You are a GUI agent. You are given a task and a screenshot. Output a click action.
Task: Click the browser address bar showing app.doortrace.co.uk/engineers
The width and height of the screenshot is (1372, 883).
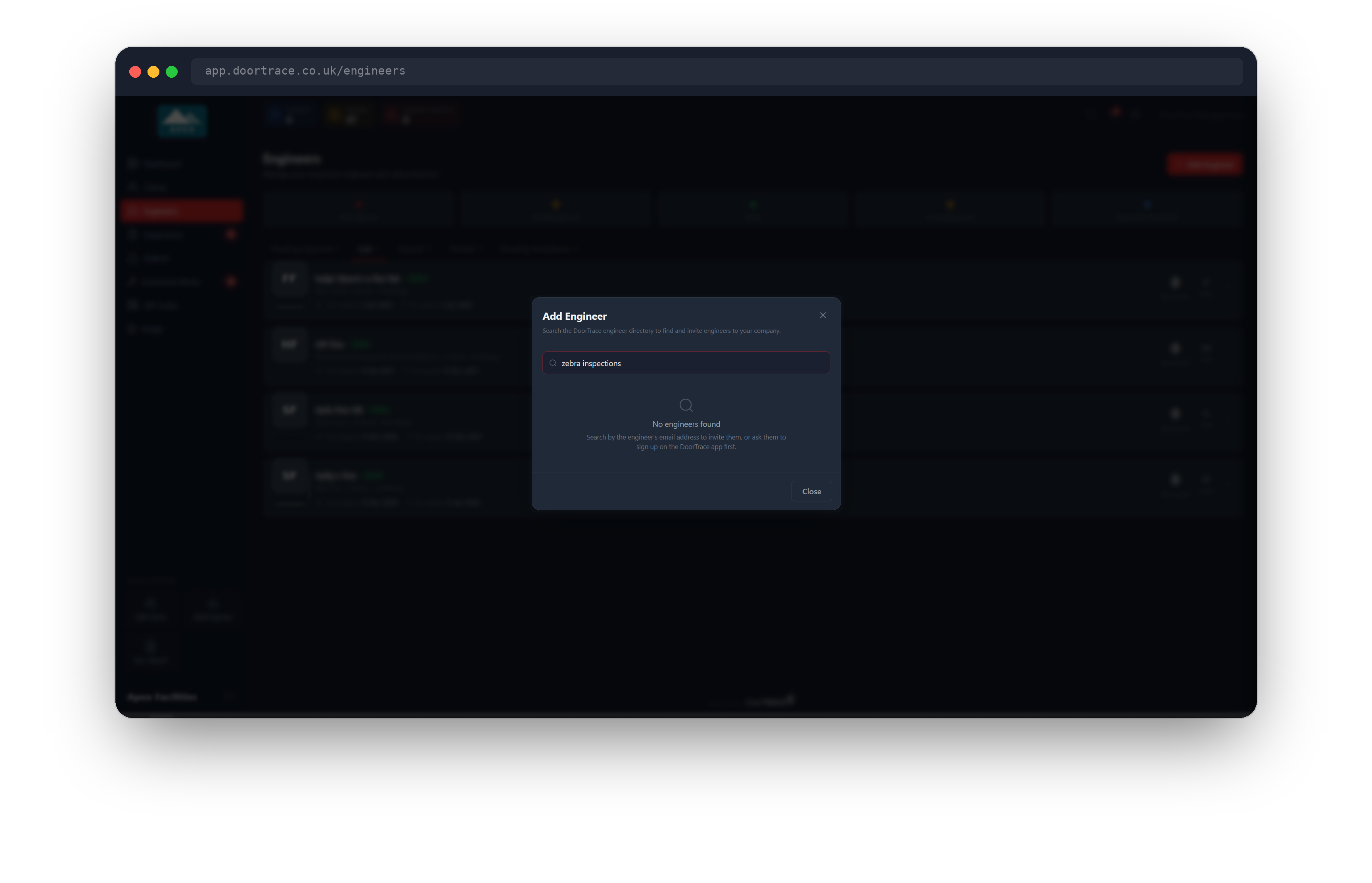tap(717, 71)
